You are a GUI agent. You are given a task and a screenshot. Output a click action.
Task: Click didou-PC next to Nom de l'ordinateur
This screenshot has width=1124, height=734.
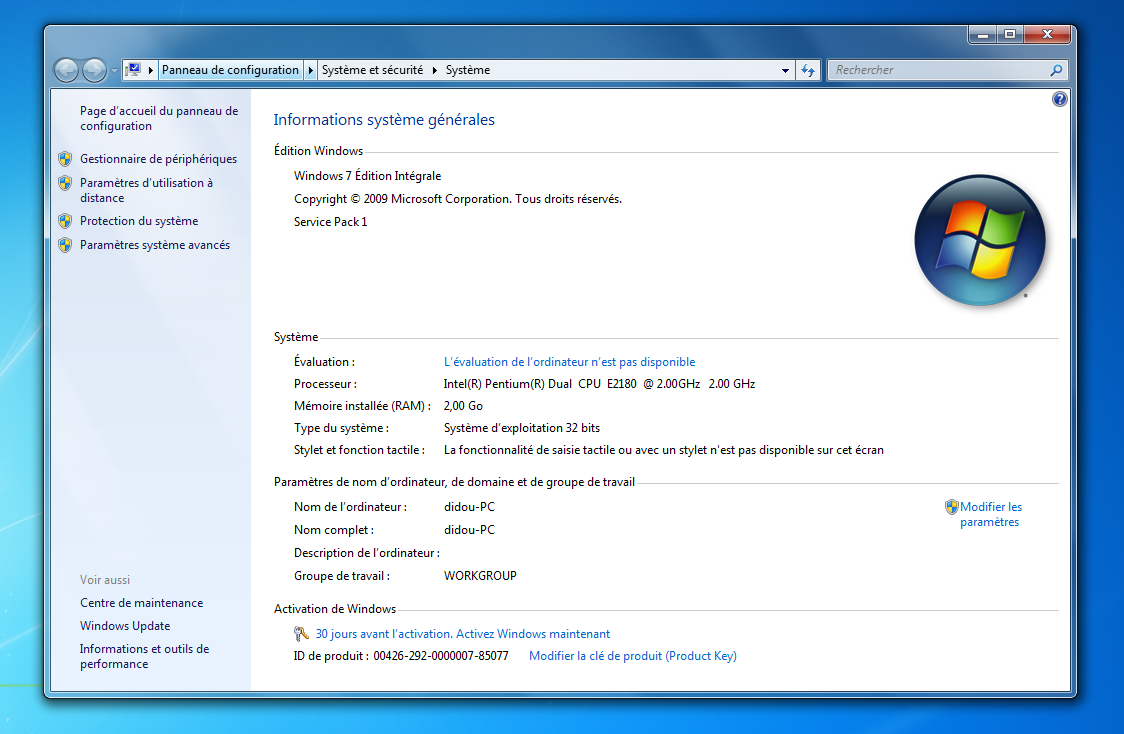point(469,507)
